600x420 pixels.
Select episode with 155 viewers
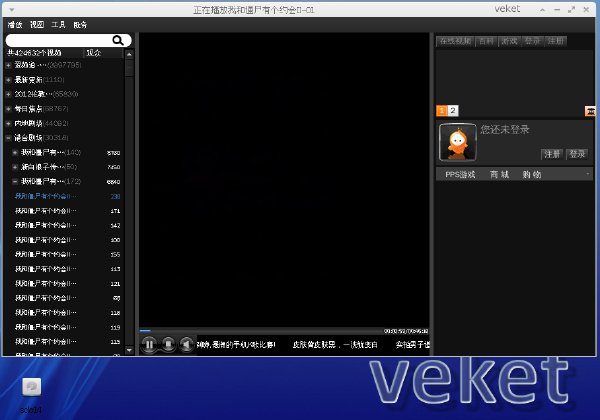67,254
